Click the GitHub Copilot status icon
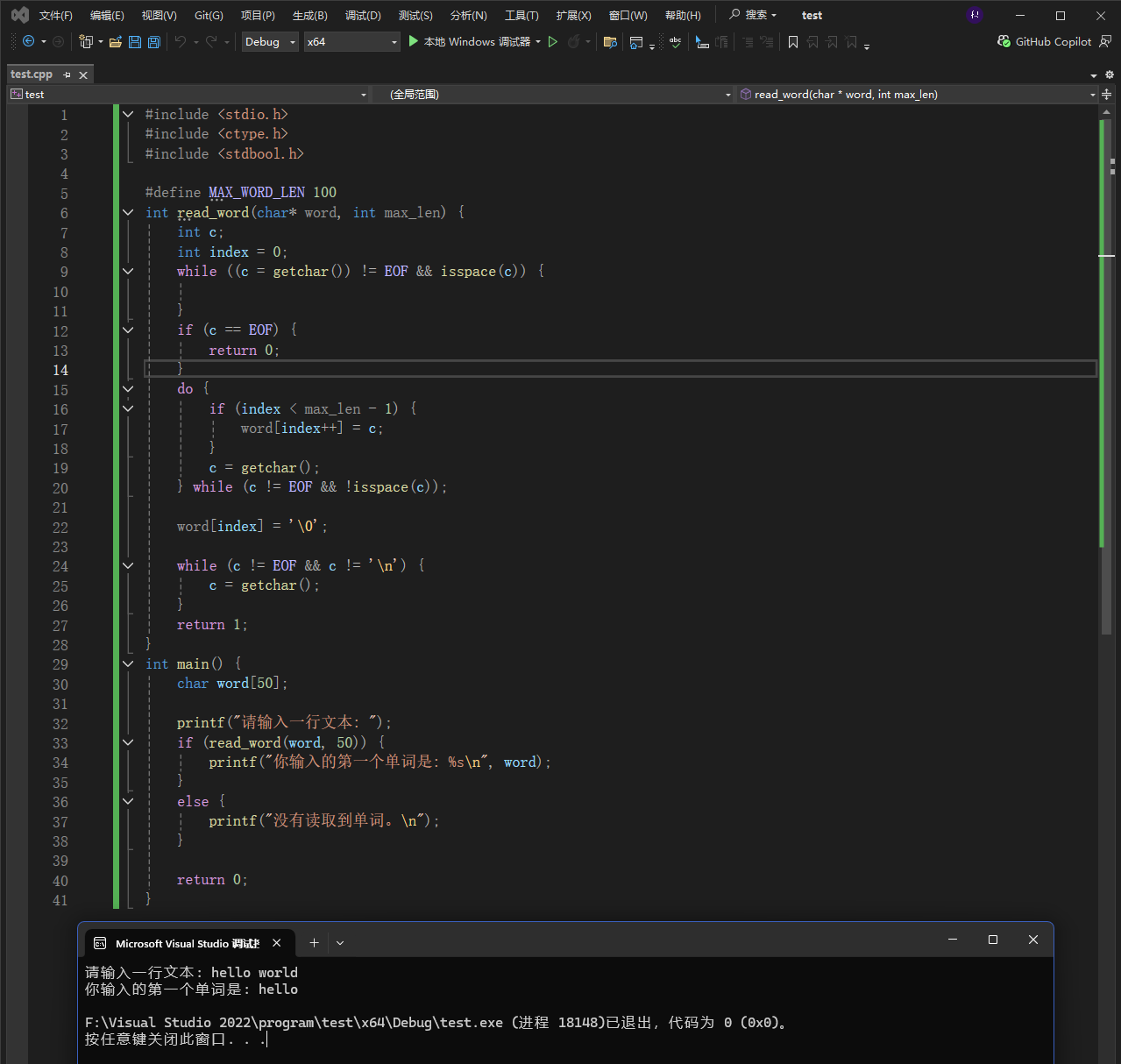 [x=1004, y=41]
